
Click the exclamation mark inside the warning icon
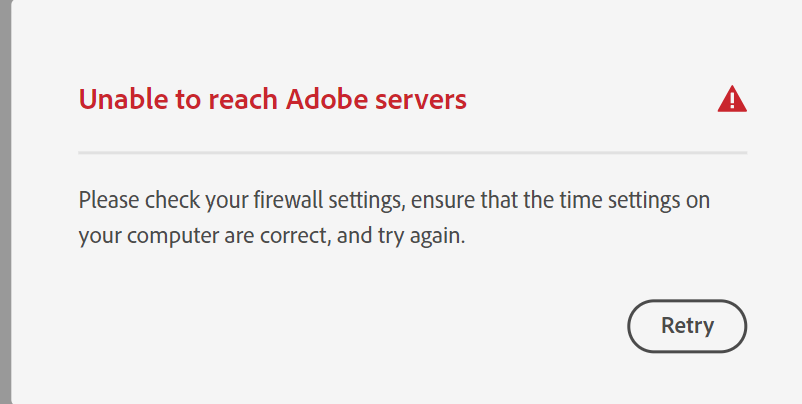(732, 100)
